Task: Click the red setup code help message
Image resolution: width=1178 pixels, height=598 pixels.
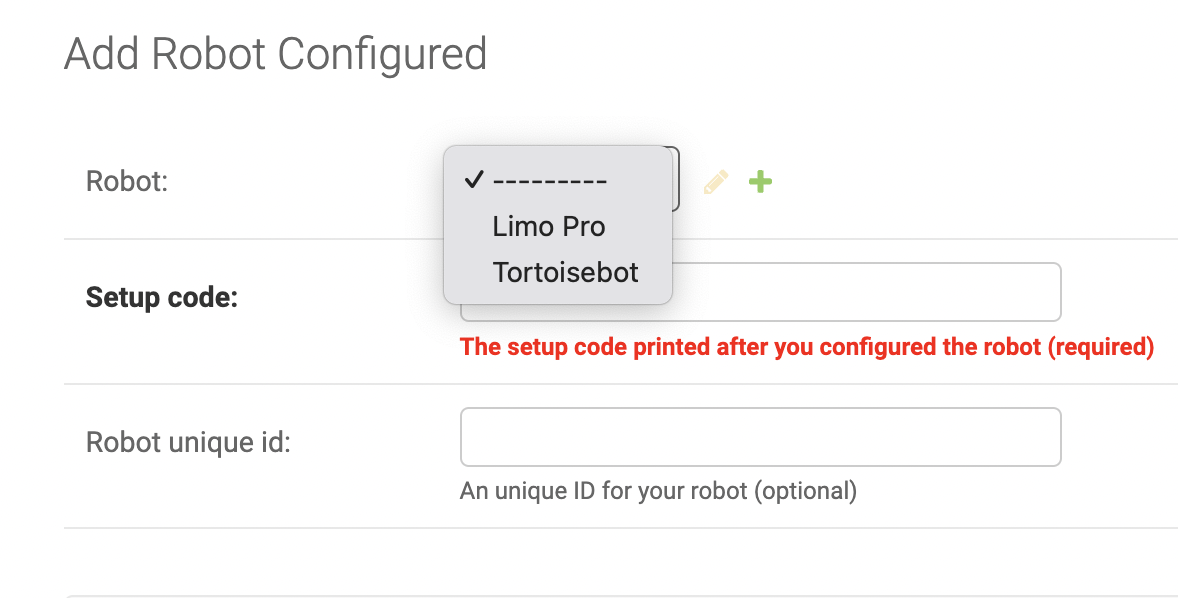Action: pyautogui.click(x=807, y=347)
